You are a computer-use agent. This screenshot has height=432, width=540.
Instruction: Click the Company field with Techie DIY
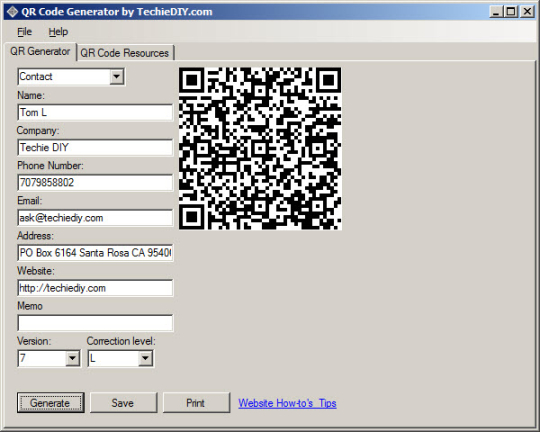point(95,147)
